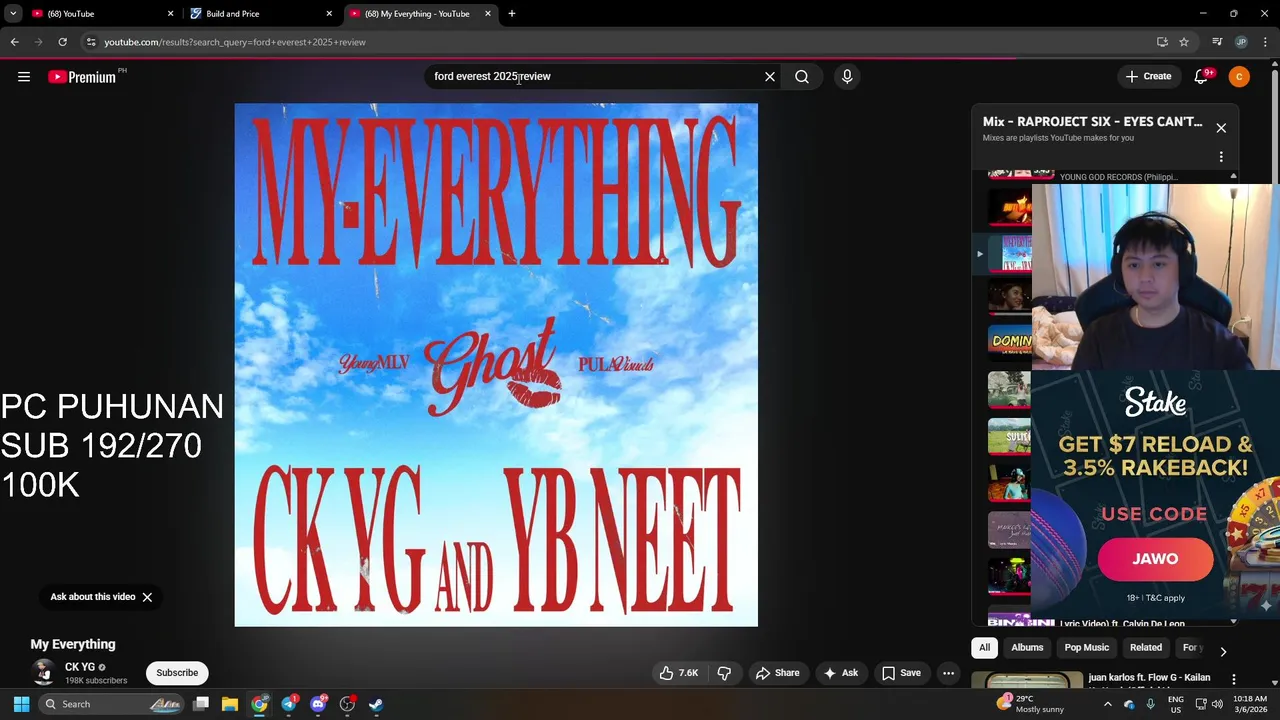Open the Ask button beside Share
1280x720 pixels.
pos(840,673)
